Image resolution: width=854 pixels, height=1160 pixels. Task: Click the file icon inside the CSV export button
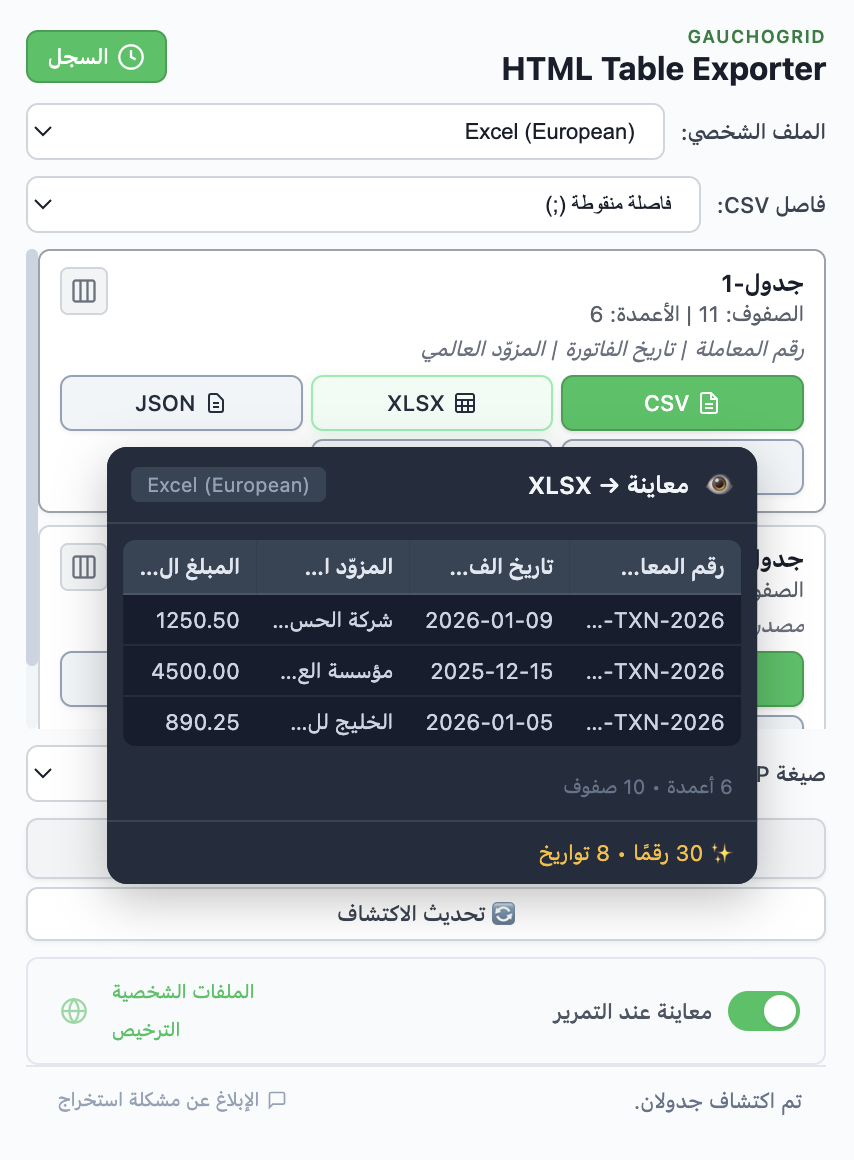[709, 404]
